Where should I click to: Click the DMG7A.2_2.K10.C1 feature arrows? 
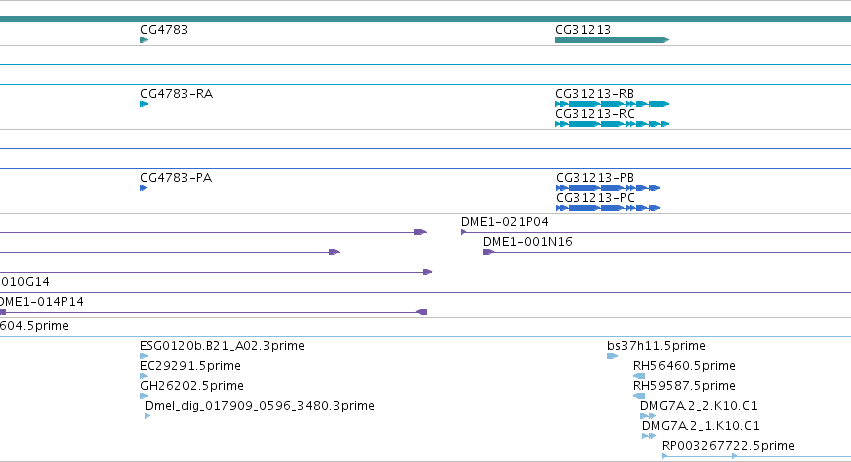[648, 416]
